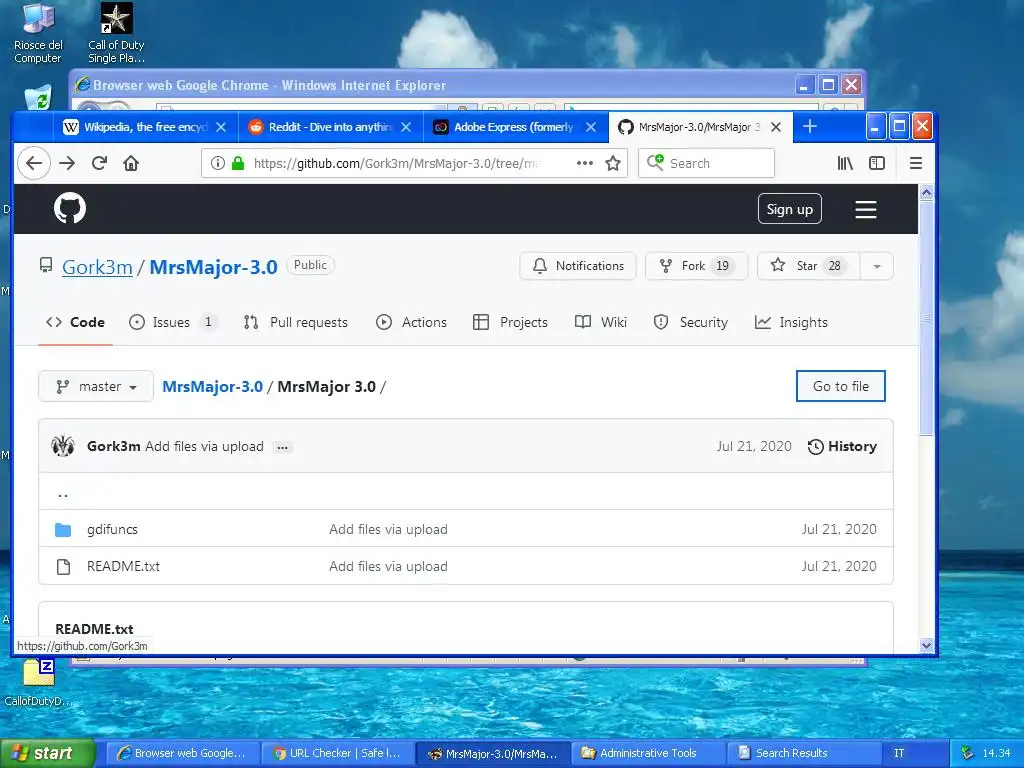Fork the repository with Fork button

point(696,266)
